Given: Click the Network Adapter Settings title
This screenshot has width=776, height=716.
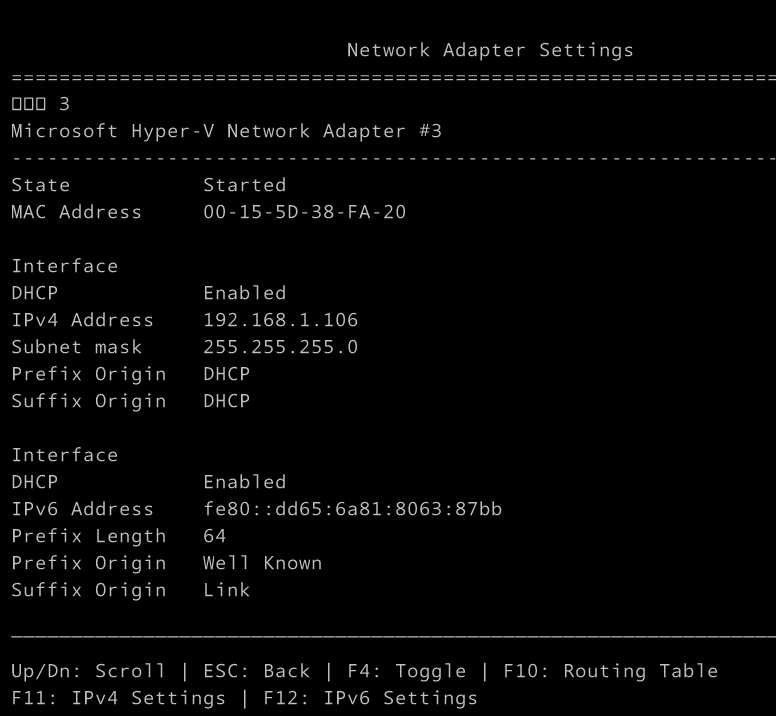Looking at the screenshot, I should pos(490,50).
